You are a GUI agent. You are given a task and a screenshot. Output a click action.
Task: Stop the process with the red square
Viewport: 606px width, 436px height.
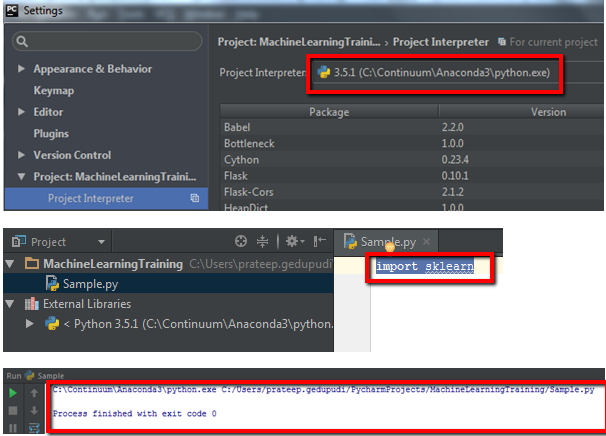(12, 411)
